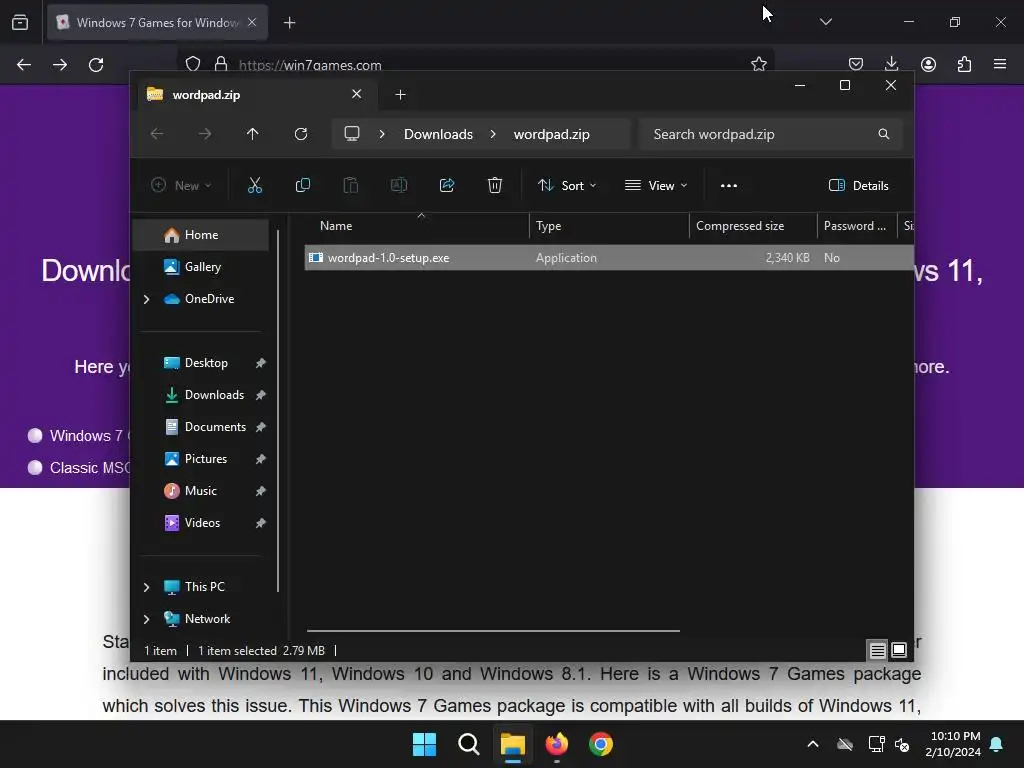Go back in Firefox
1024x768 pixels.
24,65
